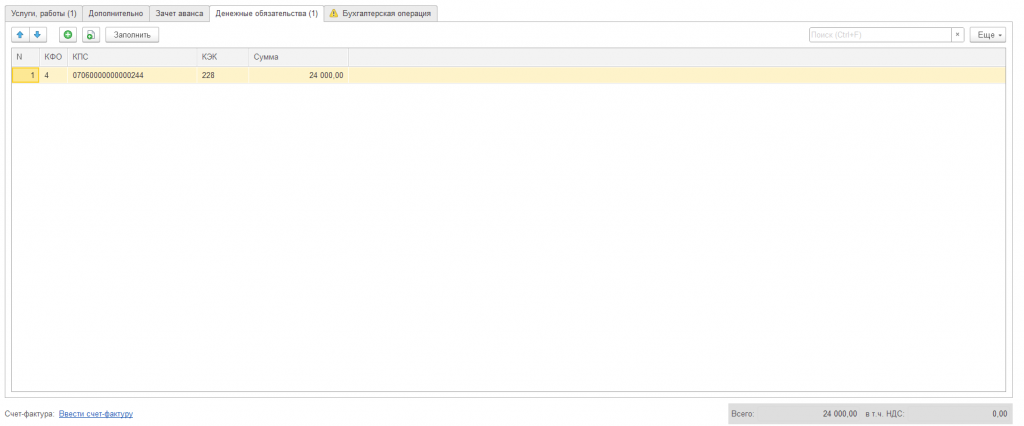Add new row with green plus icon
Image resolution: width=1024 pixels, height=426 pixels.
[67, 35]
